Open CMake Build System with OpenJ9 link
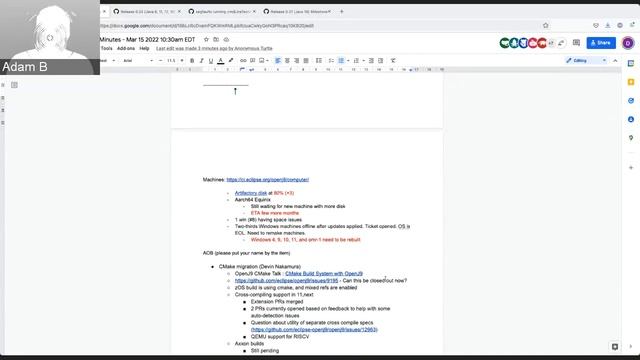The height and width of the screenshot is (360, 640). 324,273
